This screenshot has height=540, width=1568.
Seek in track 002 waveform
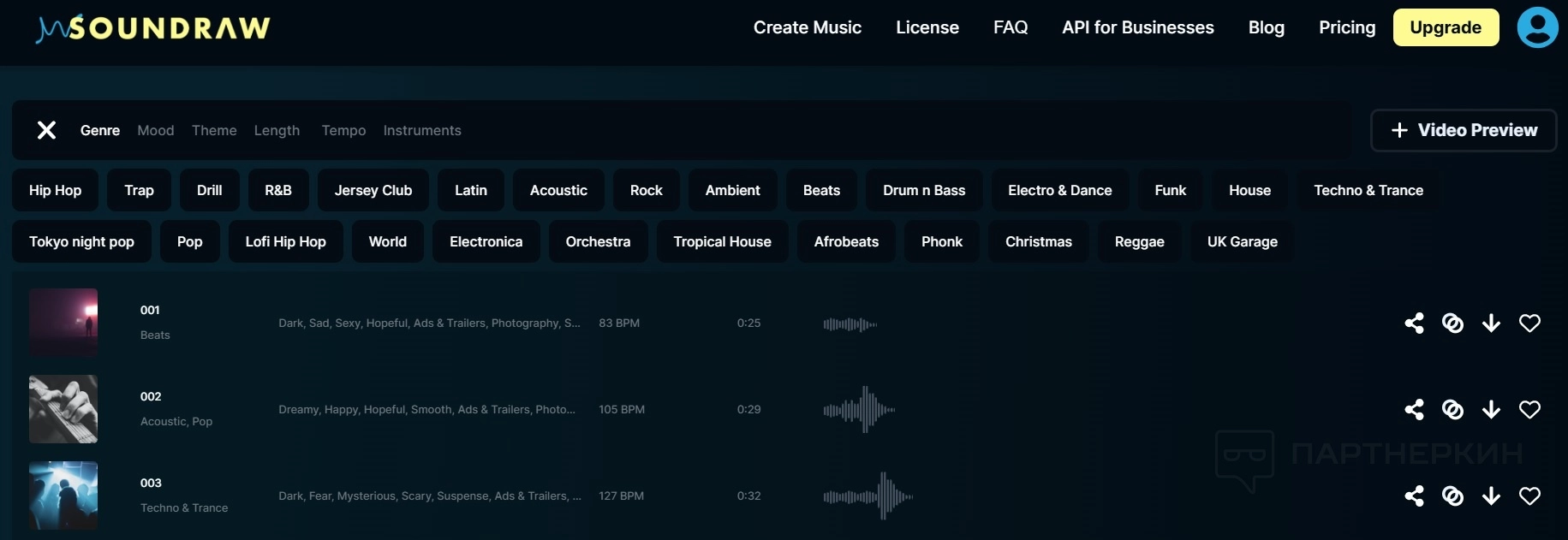coord(859,409)
